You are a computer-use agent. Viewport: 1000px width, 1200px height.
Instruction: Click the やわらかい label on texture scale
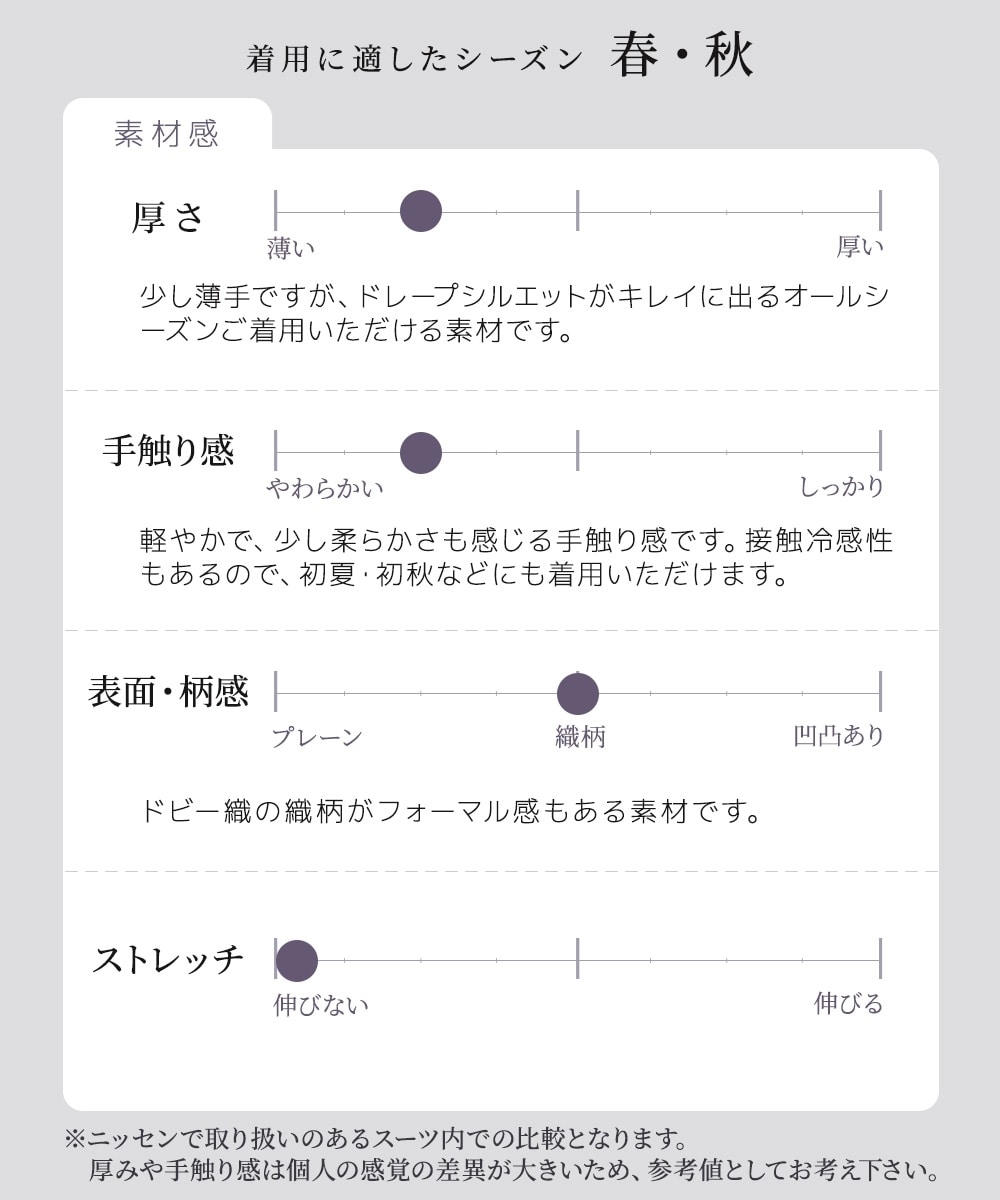coord(325,488)
